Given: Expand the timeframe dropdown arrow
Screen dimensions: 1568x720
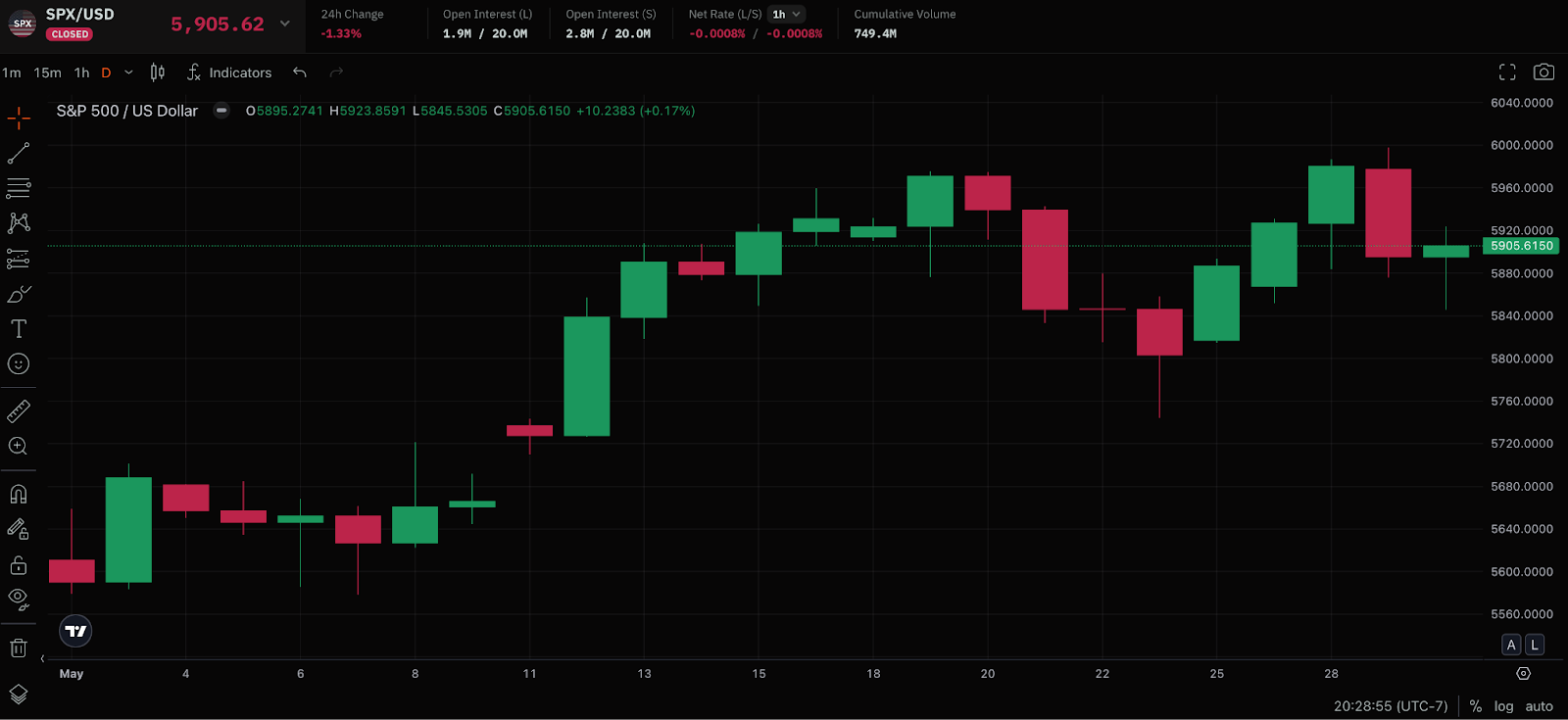Looking at the screenshot, I should point(128,72).
